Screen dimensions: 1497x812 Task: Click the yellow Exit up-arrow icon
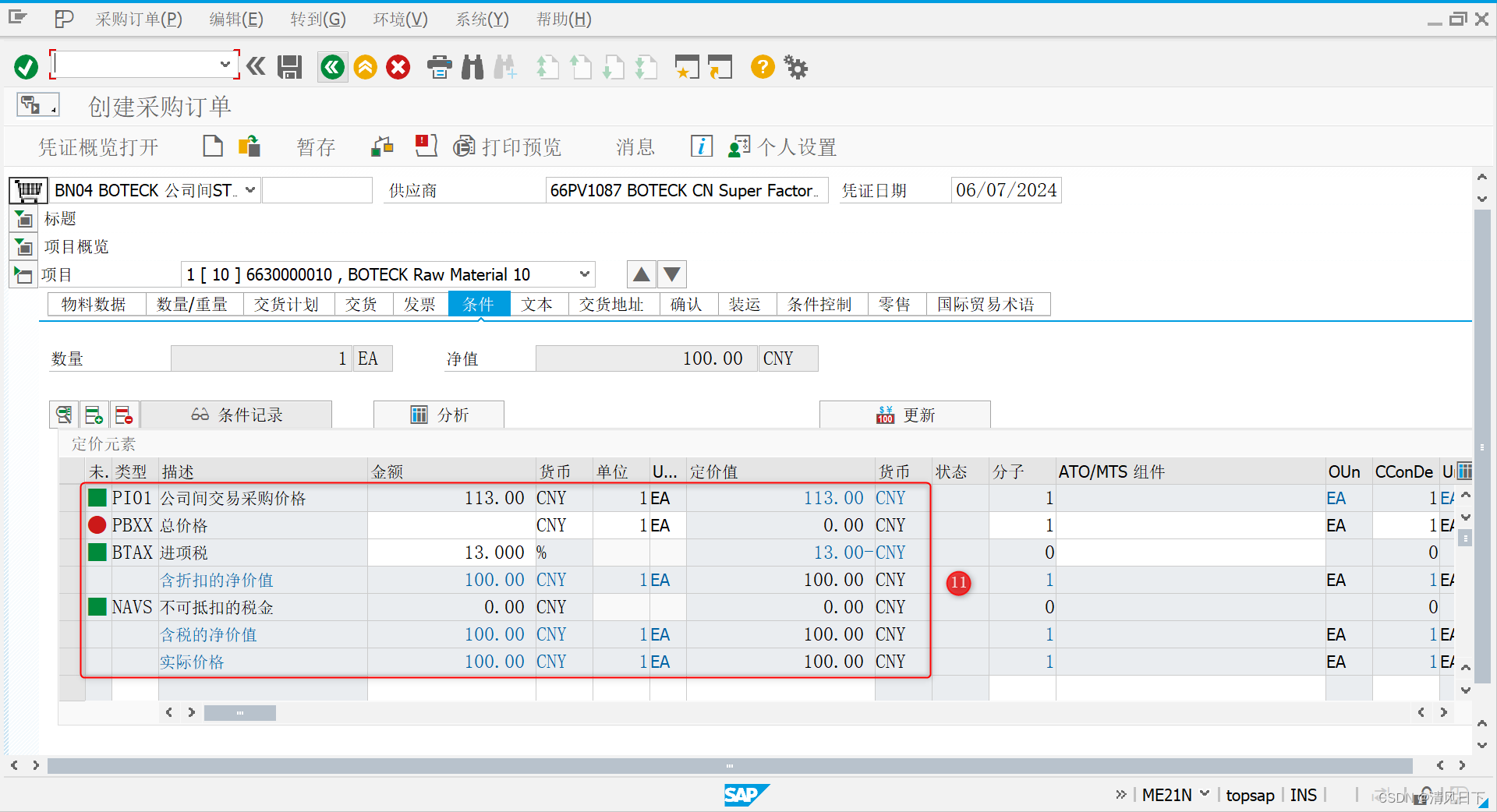tap(366, 67)
